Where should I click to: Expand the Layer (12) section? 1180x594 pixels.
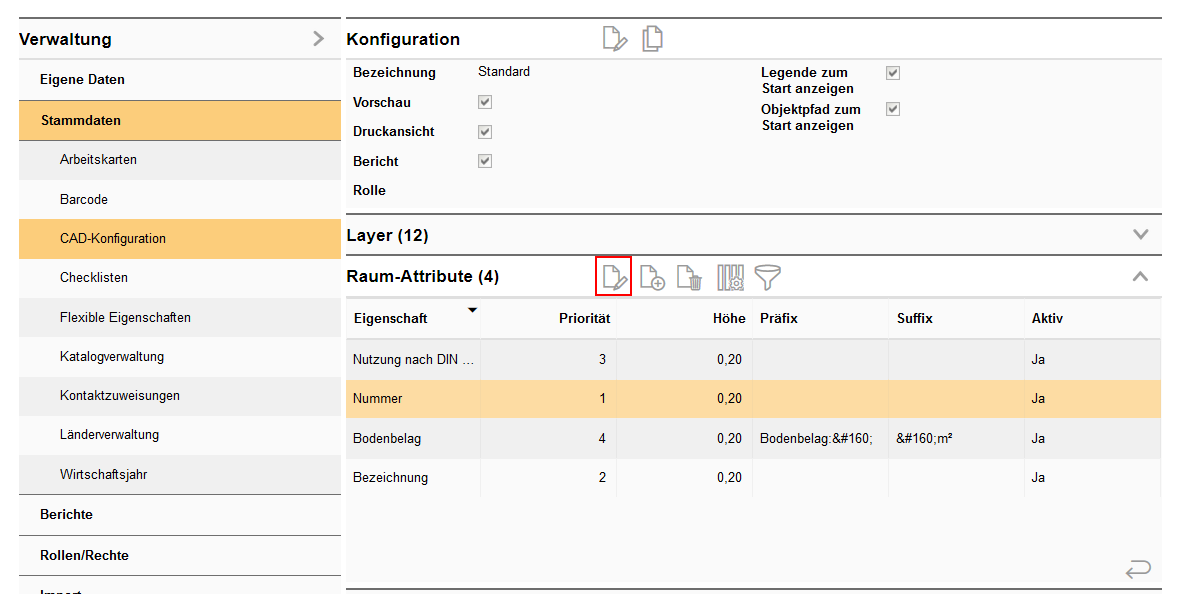point(1140,235)
